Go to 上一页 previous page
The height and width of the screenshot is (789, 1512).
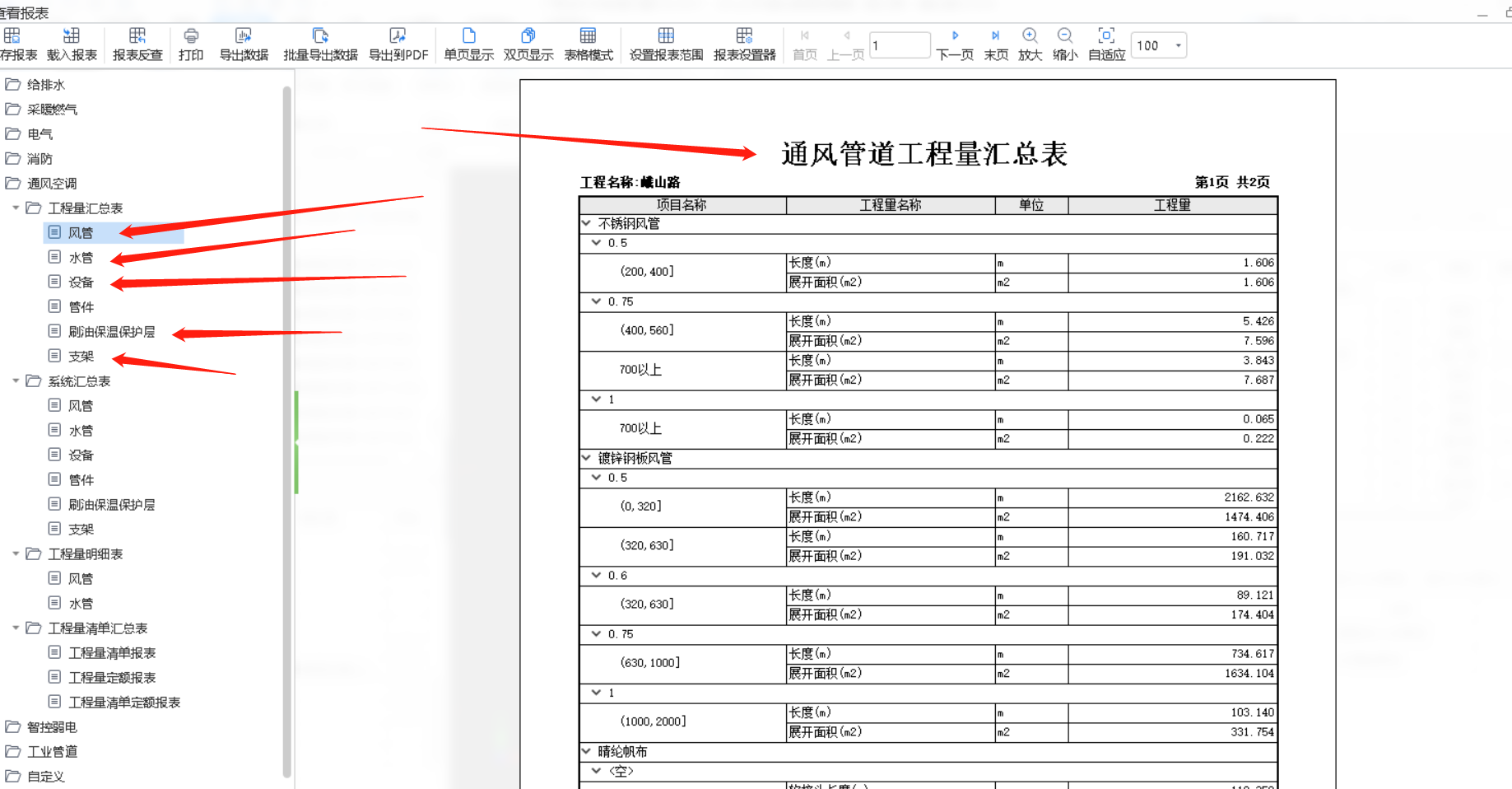846,44
